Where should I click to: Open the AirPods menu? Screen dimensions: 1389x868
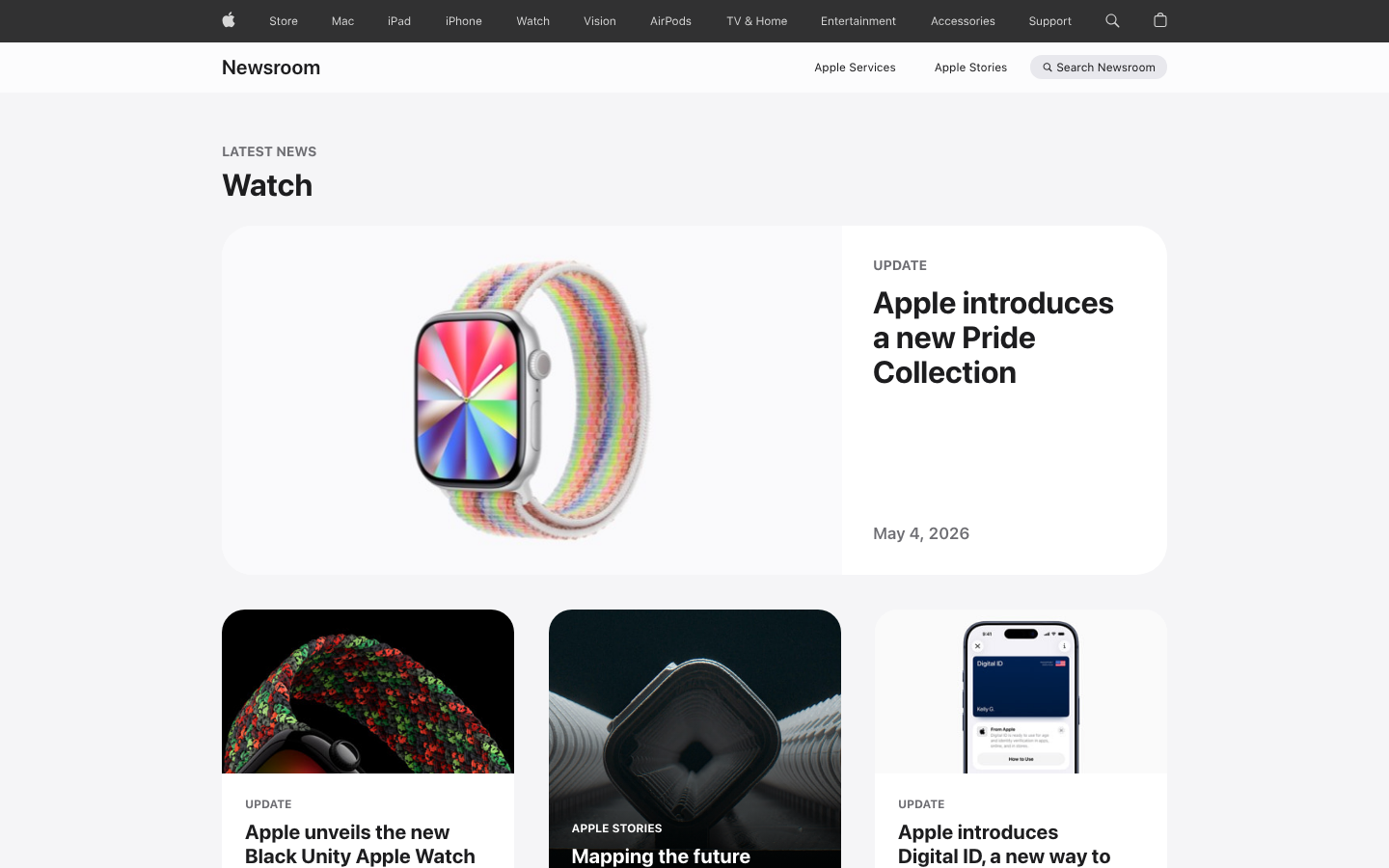(670, 21)
